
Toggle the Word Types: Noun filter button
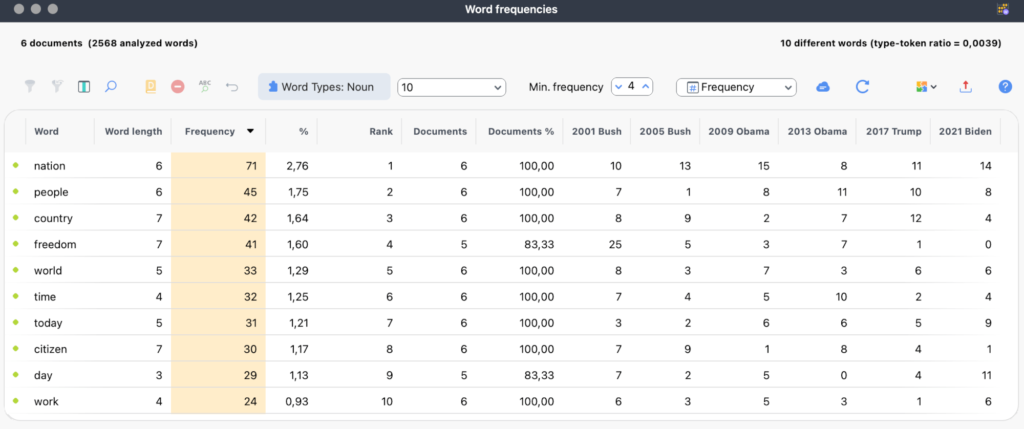point(324,87)
